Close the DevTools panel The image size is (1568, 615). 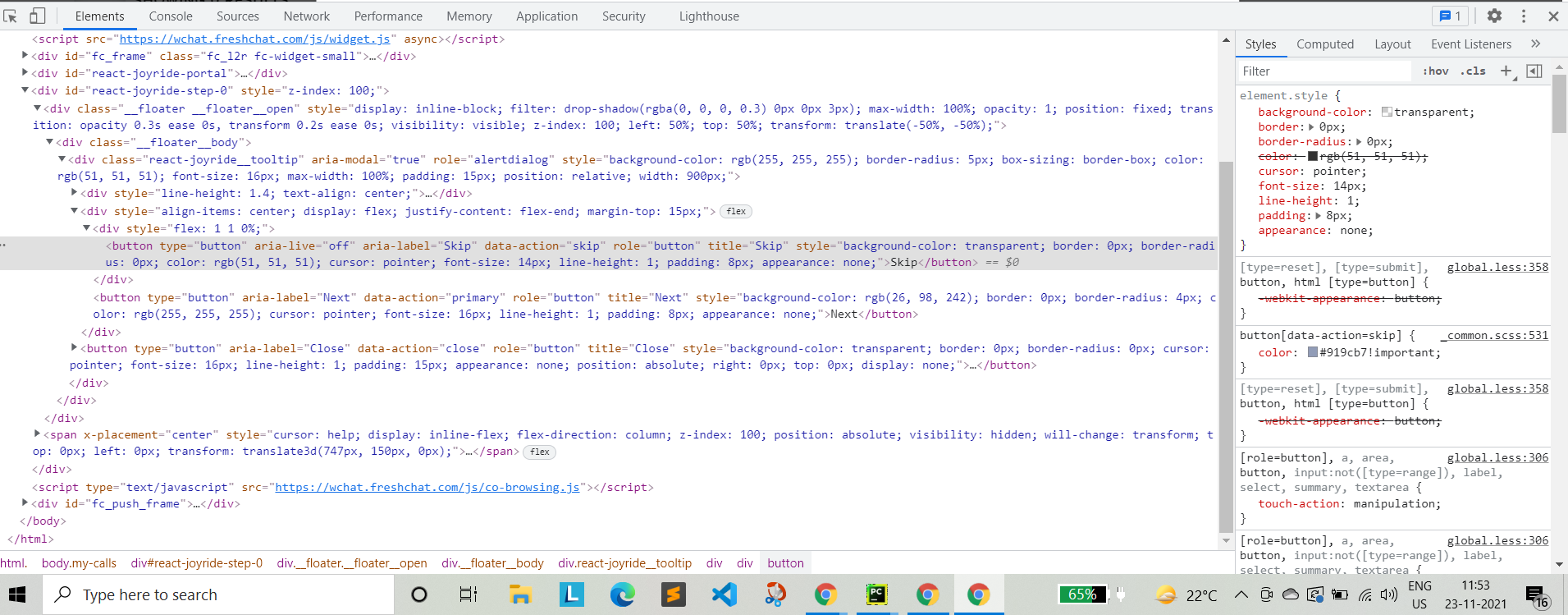click(x=1553, y=16)
